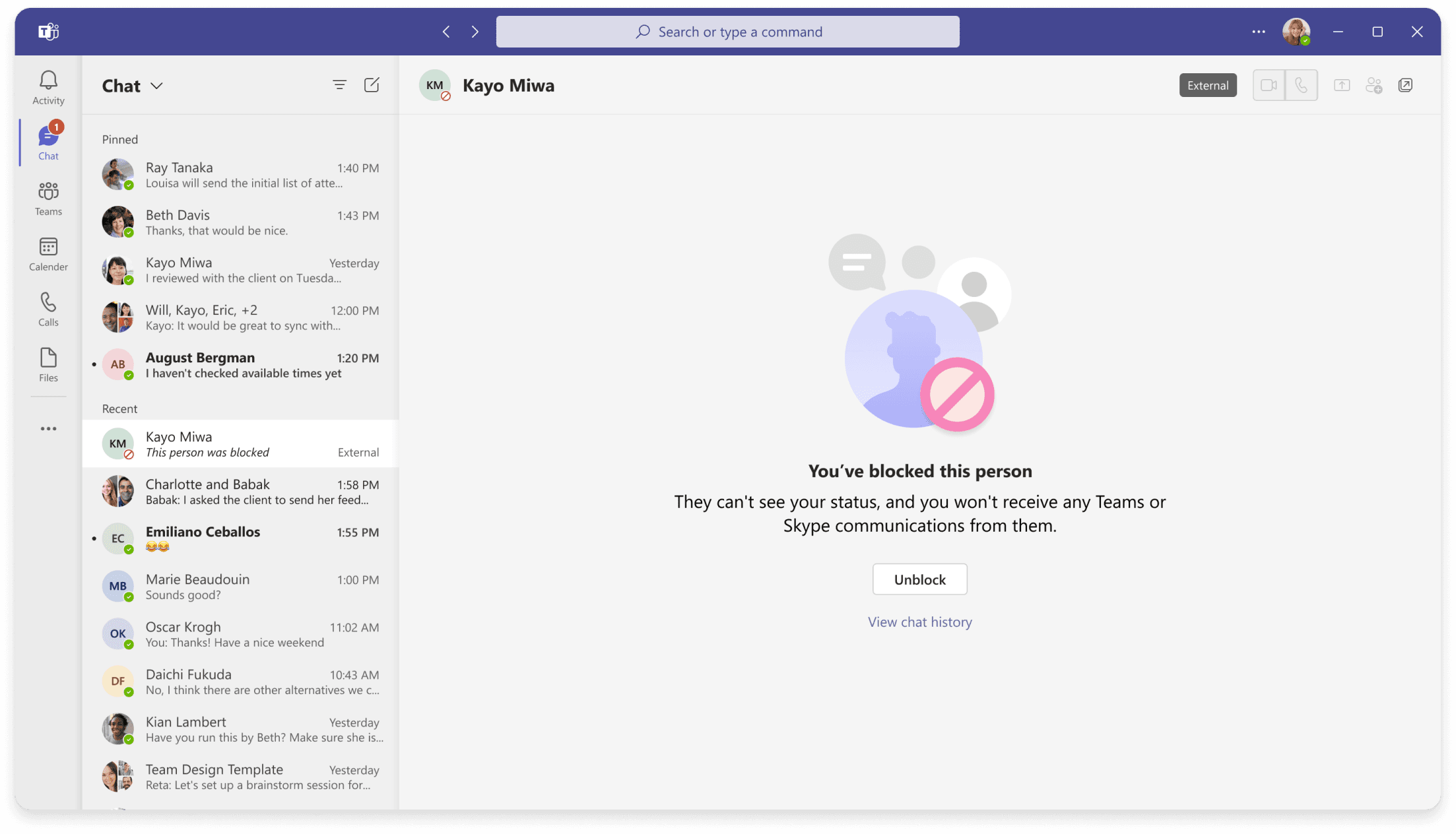This screenshot has width=1456, height=834.
Task: Open the Teams section in sidebar
Action: [x=48, y=198]
